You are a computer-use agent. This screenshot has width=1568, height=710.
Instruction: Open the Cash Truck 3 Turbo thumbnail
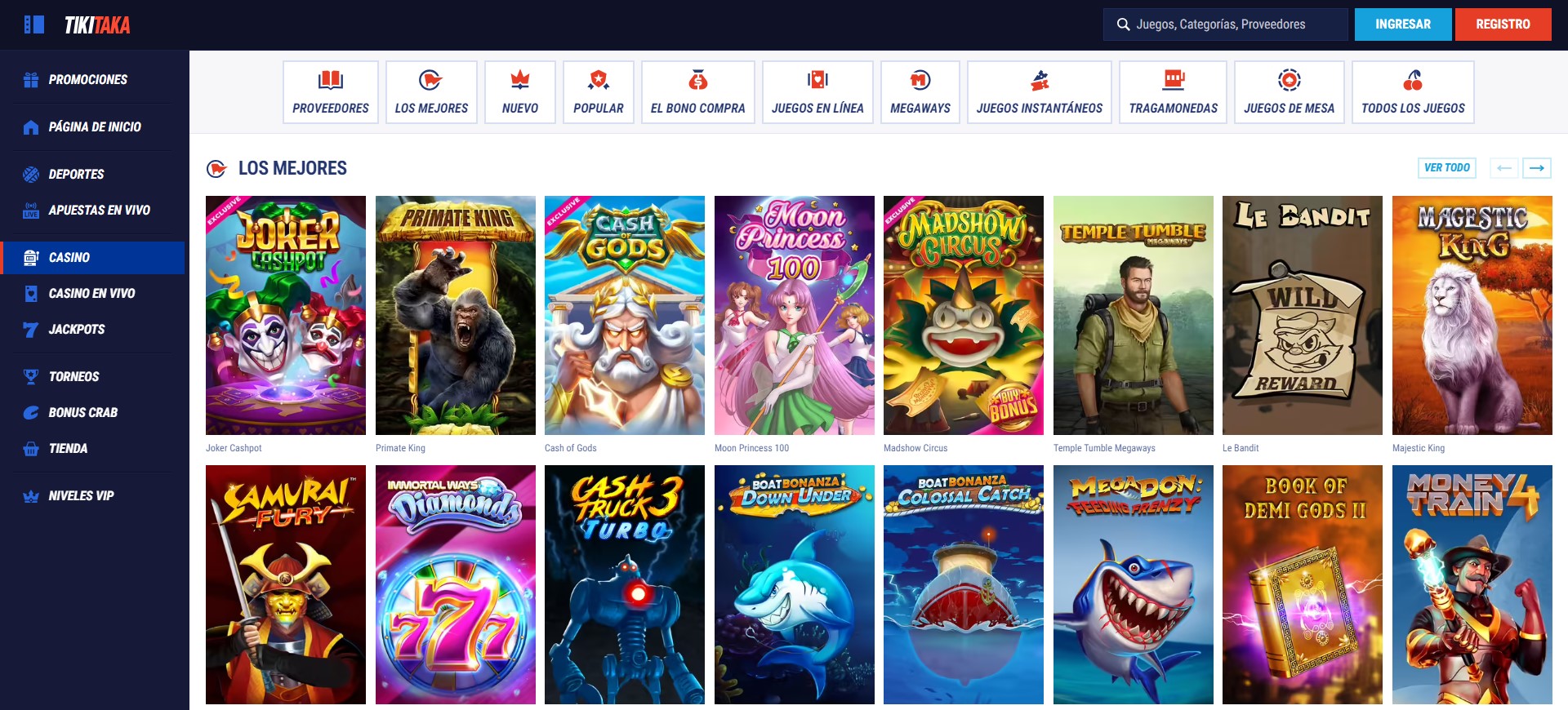[625, 584]
